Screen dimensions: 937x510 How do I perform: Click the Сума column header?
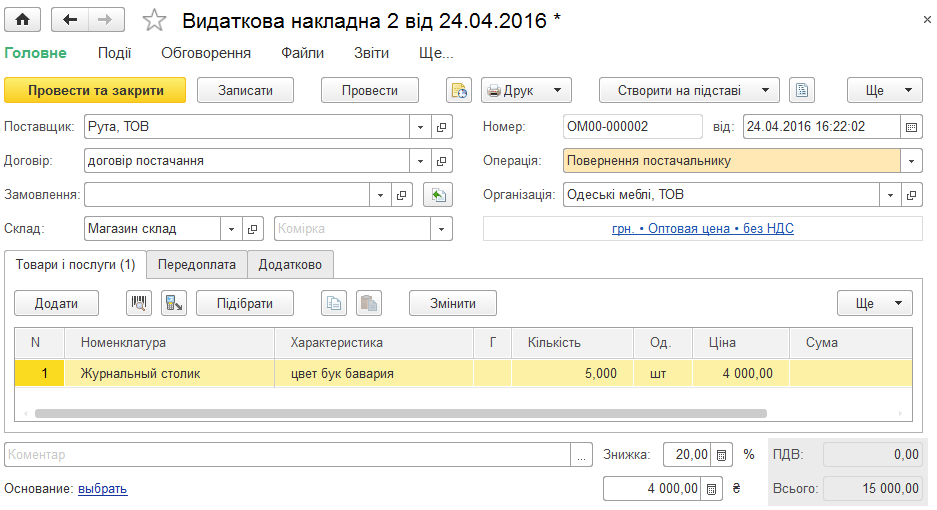click(850, 343)
